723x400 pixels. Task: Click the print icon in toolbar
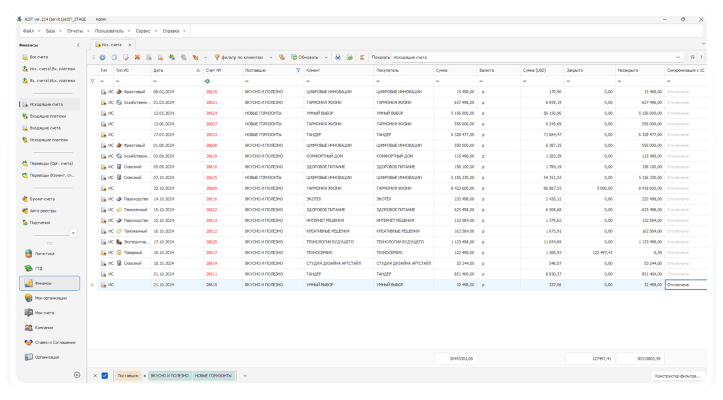point(338,57)
